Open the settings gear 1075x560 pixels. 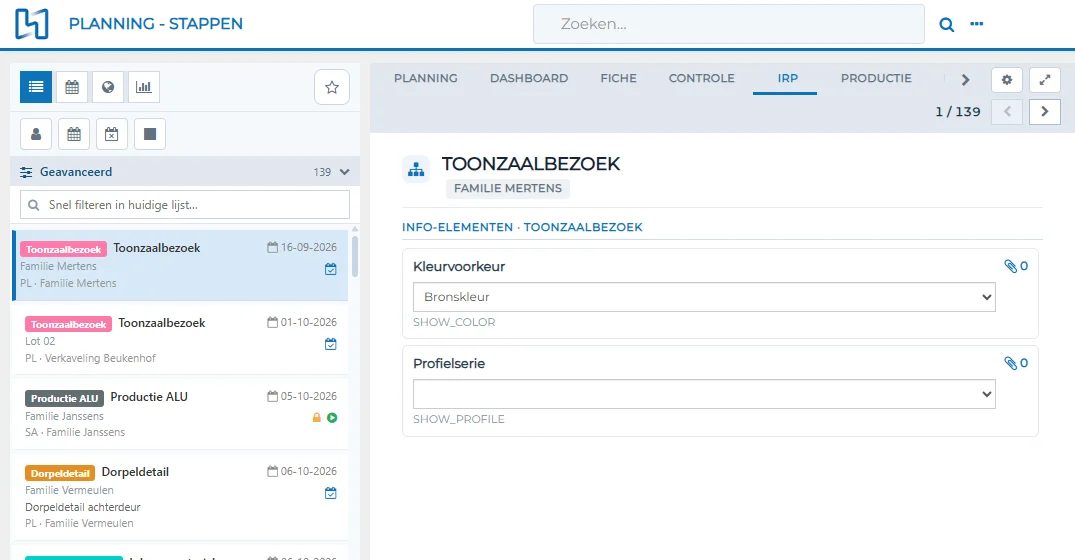pyautogui.click(x=1006, y=80)
